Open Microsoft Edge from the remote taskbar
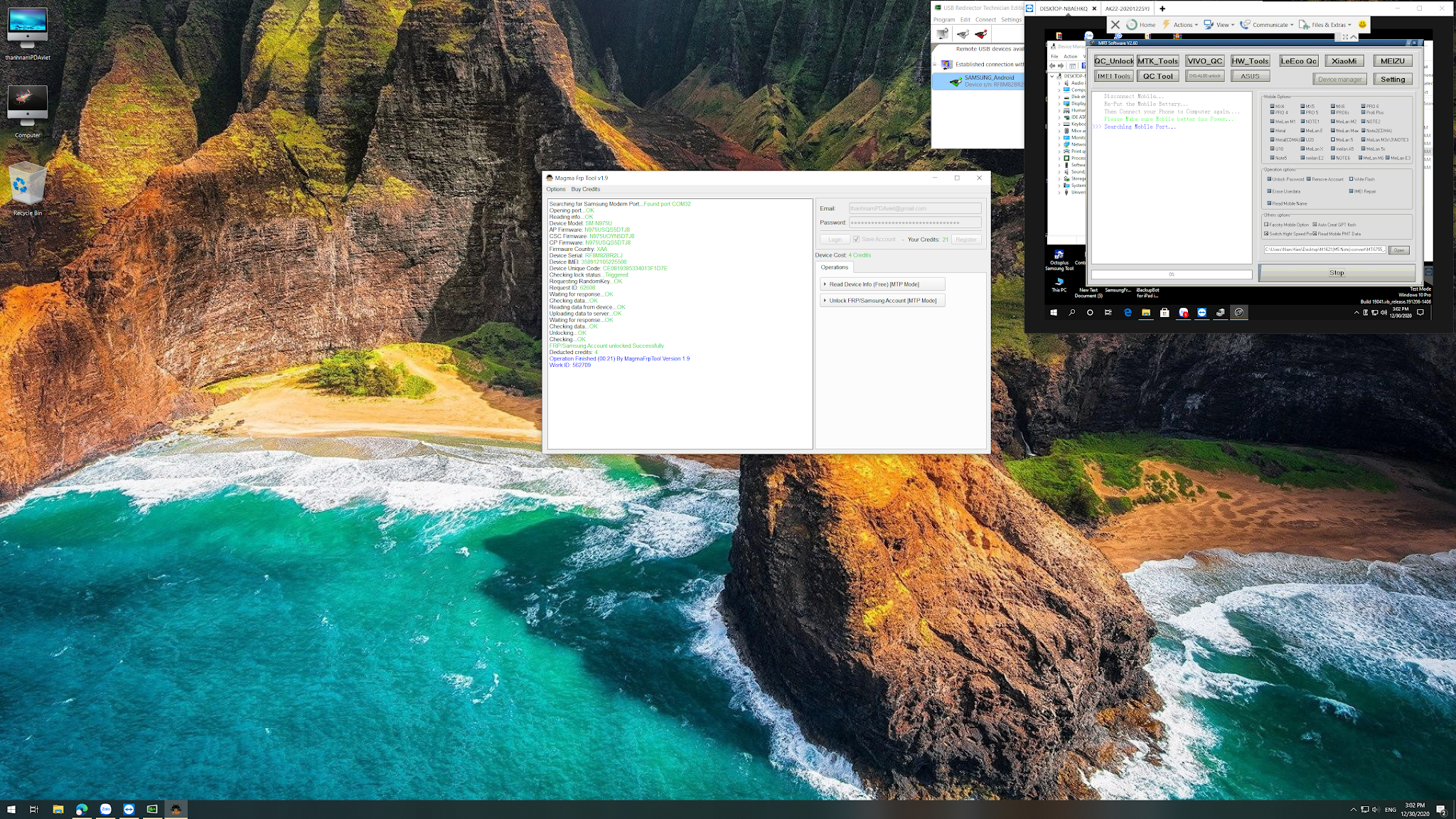The height and width of the screenshot is (819, 1456). (x=1128, y=312)
